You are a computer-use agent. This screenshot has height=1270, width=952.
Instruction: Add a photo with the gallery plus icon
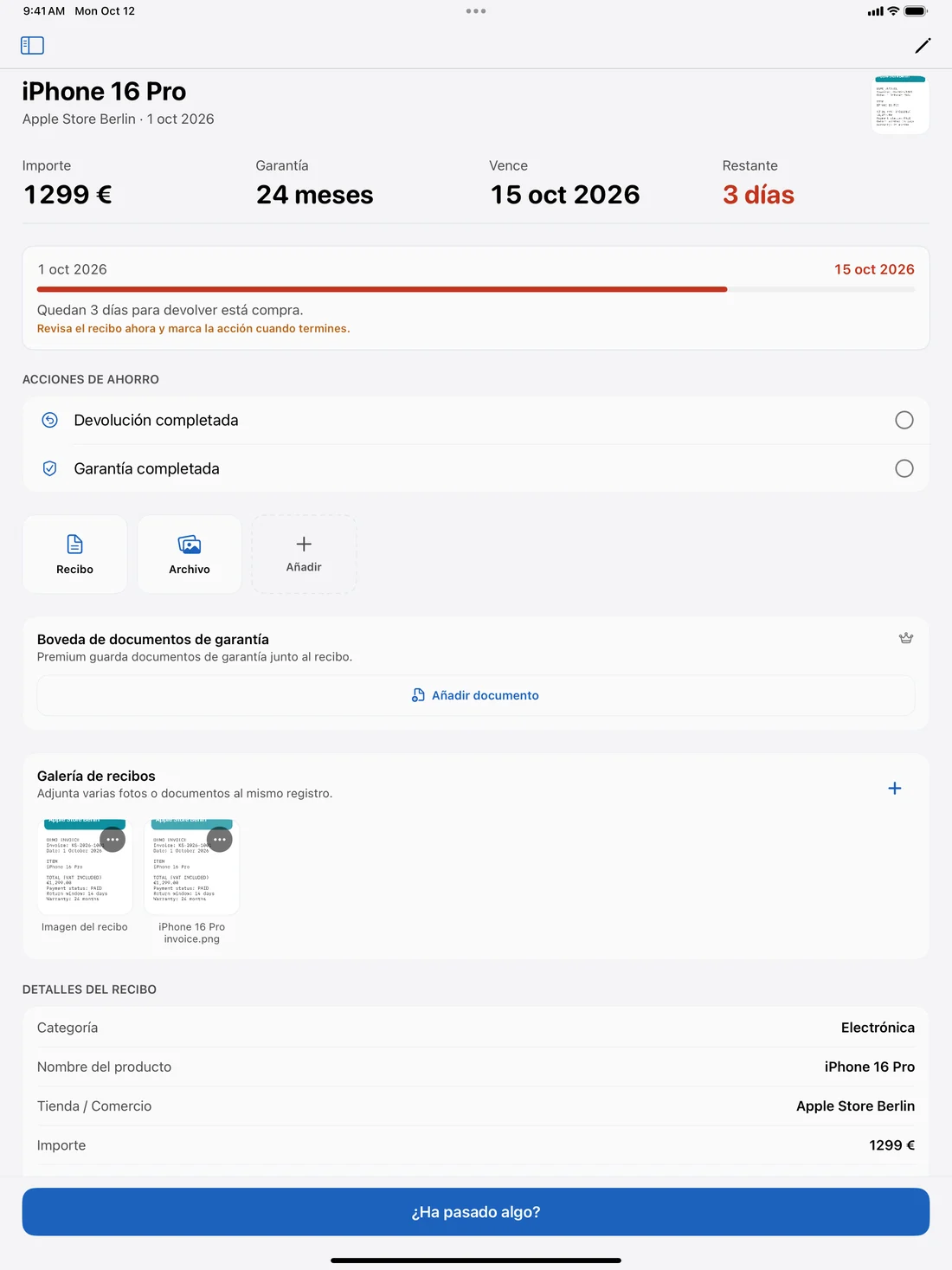pyautogui.click(x=895, y=788)
